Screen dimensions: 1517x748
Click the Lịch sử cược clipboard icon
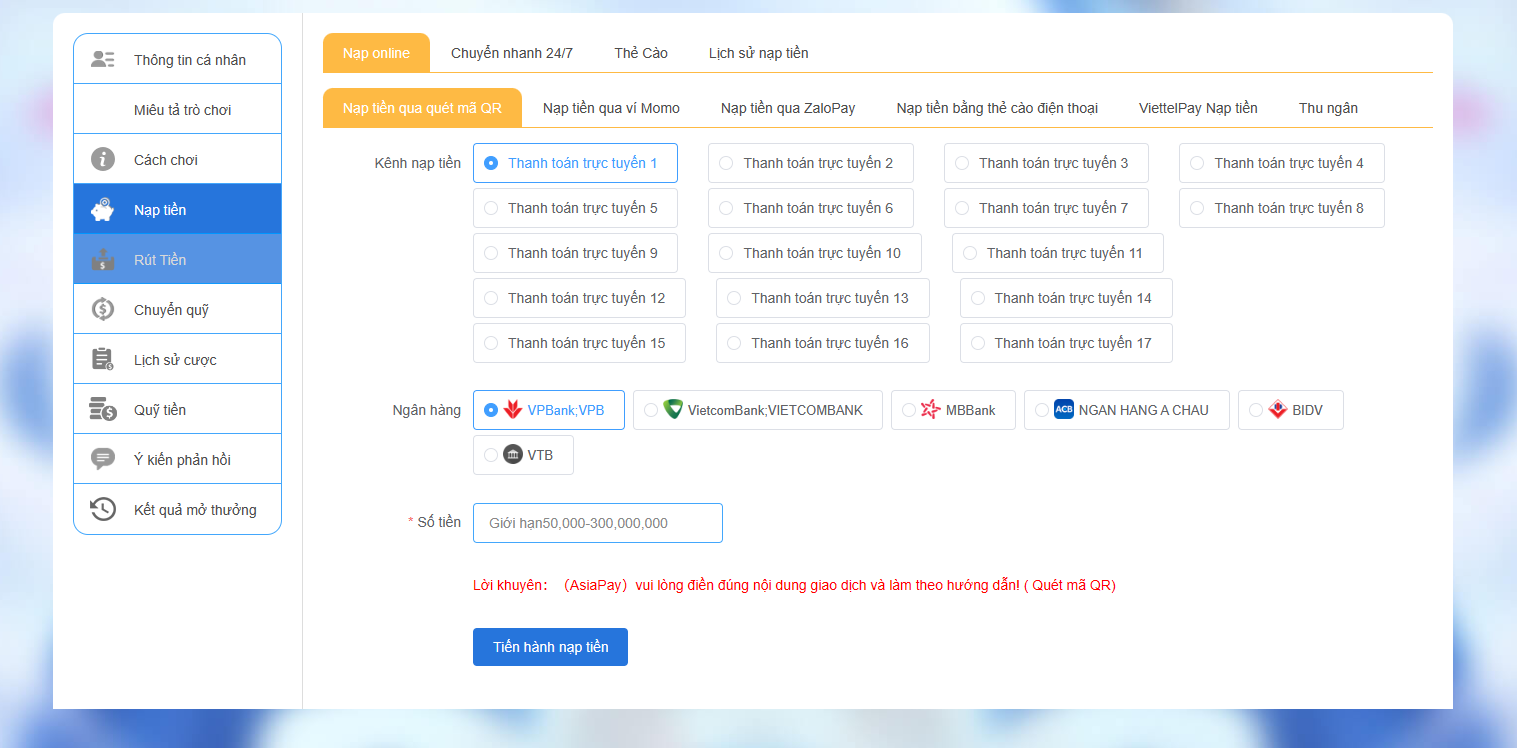click(103, 360)
